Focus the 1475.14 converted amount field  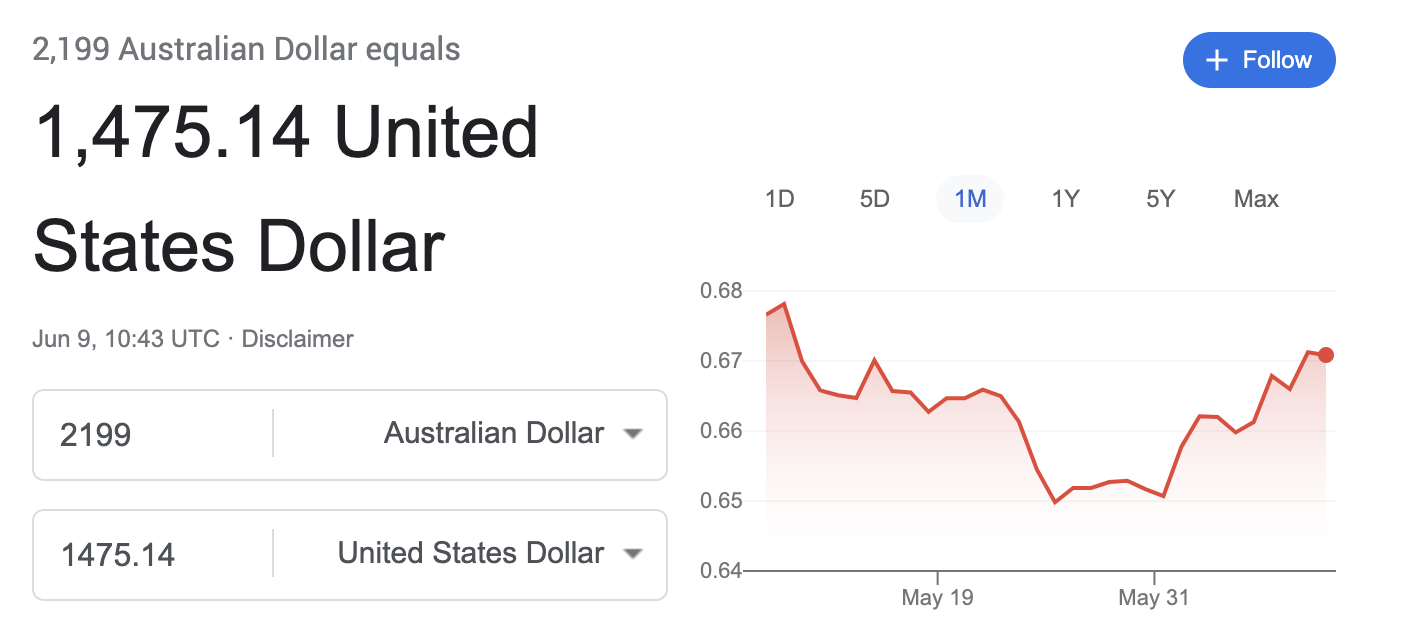point(150,554)
